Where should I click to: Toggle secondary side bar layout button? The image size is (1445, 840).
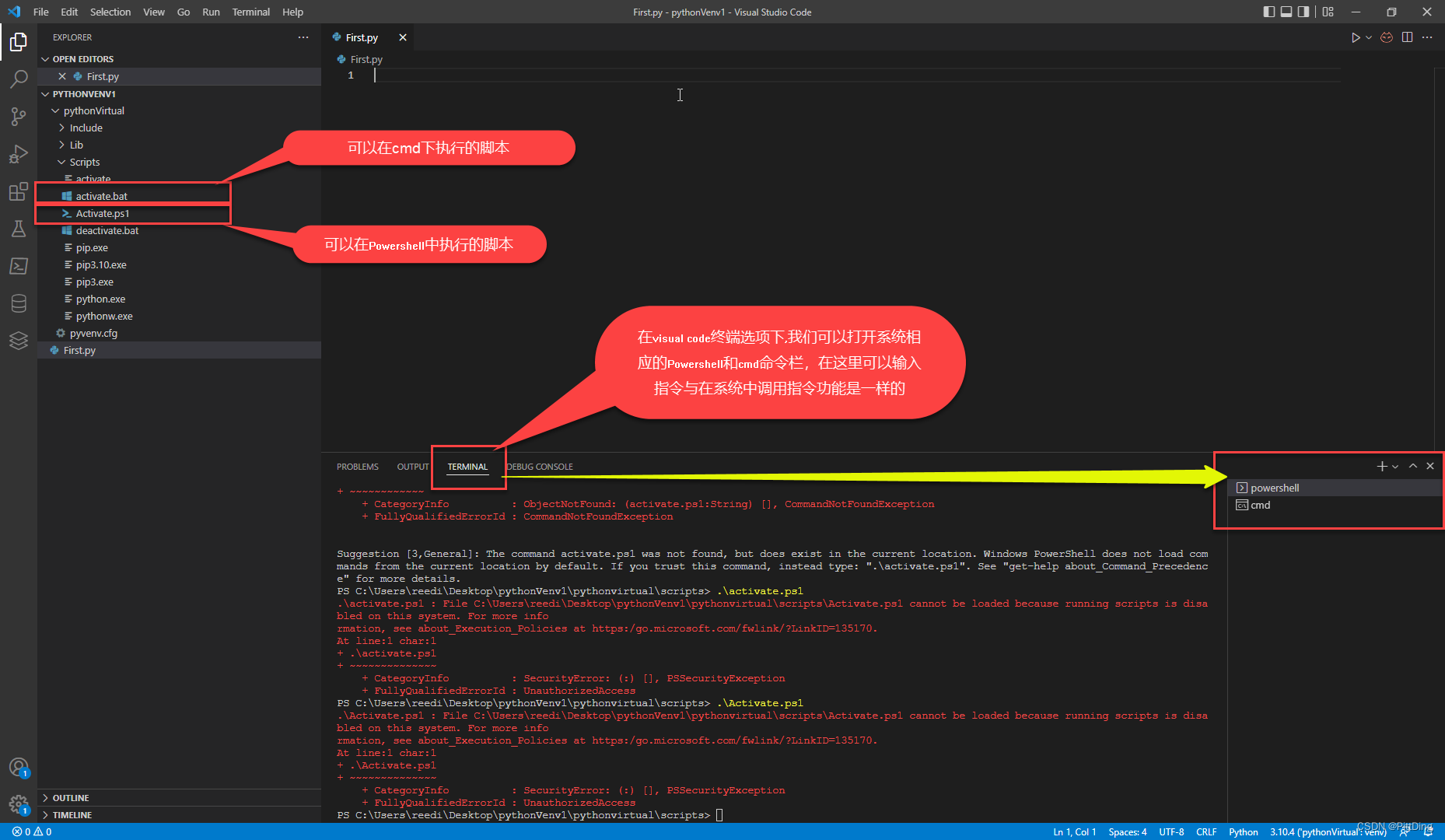pos(1303,12)
